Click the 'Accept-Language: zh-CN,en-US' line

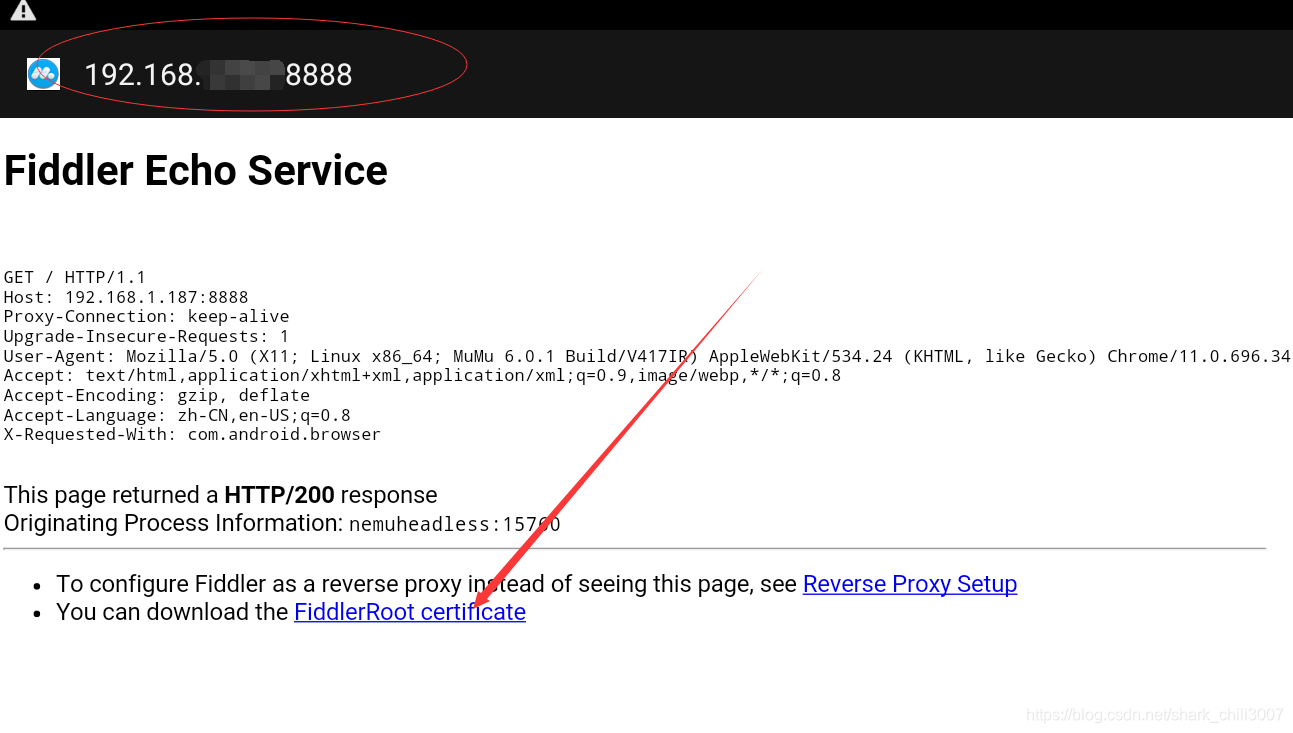coord(177,416)
